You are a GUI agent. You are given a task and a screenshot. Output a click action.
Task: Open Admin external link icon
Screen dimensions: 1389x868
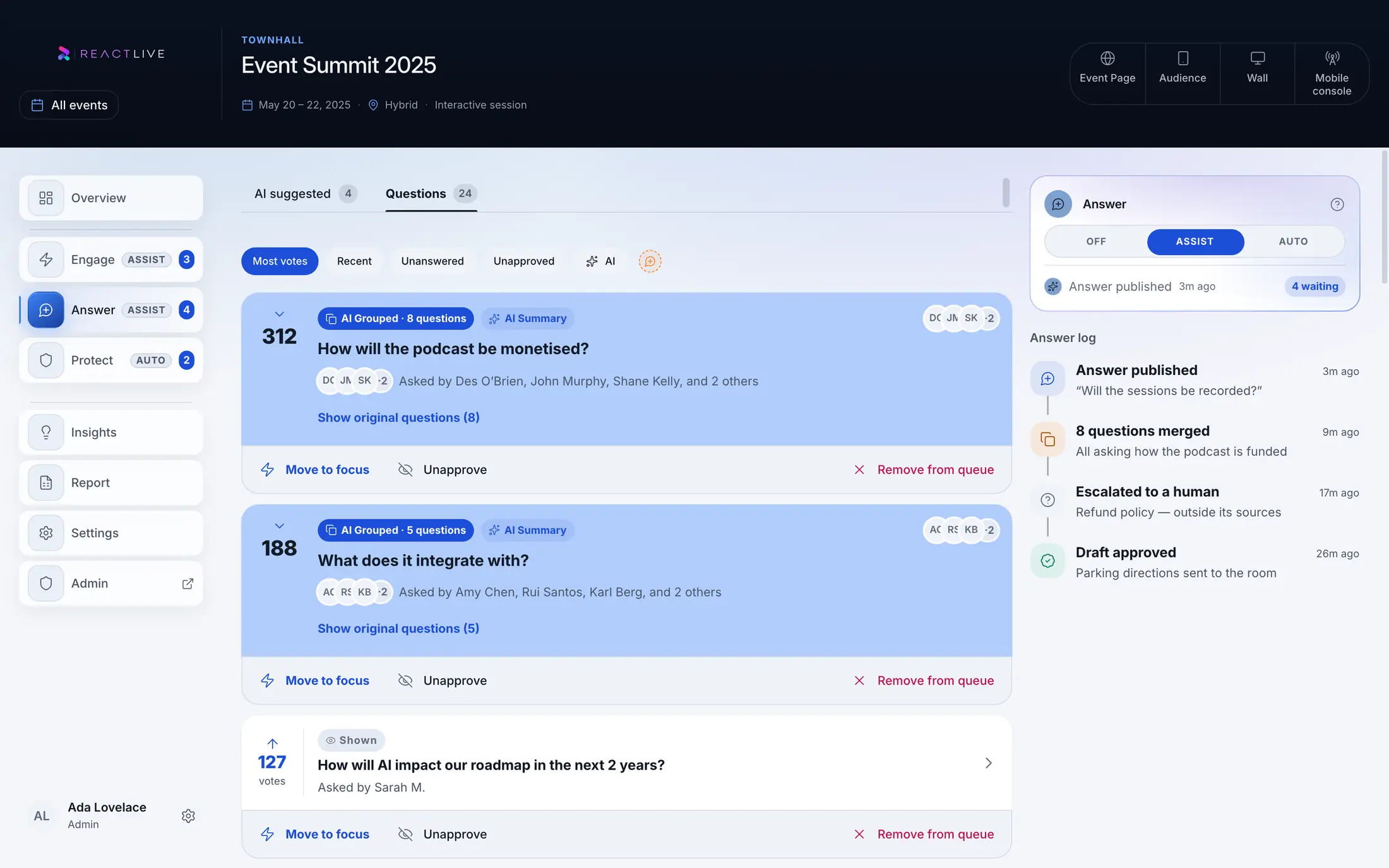point(188,583)
